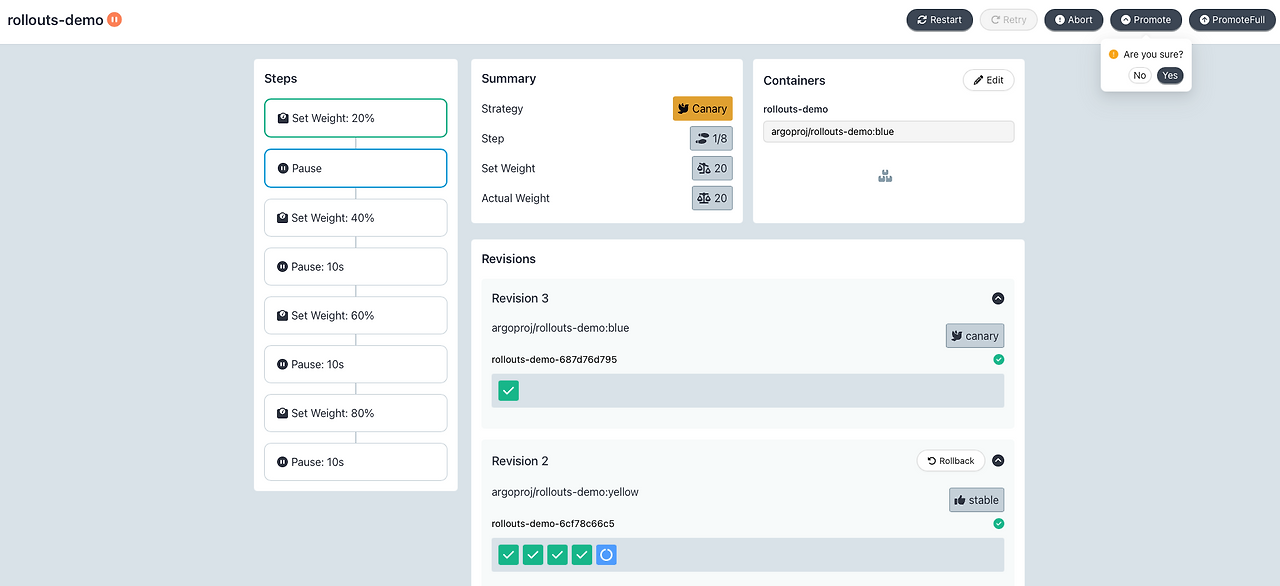Click the first green pod in Revision 2
Image resolution: width=1280 pixels, height=586 pixels.
tap(509, 555)
